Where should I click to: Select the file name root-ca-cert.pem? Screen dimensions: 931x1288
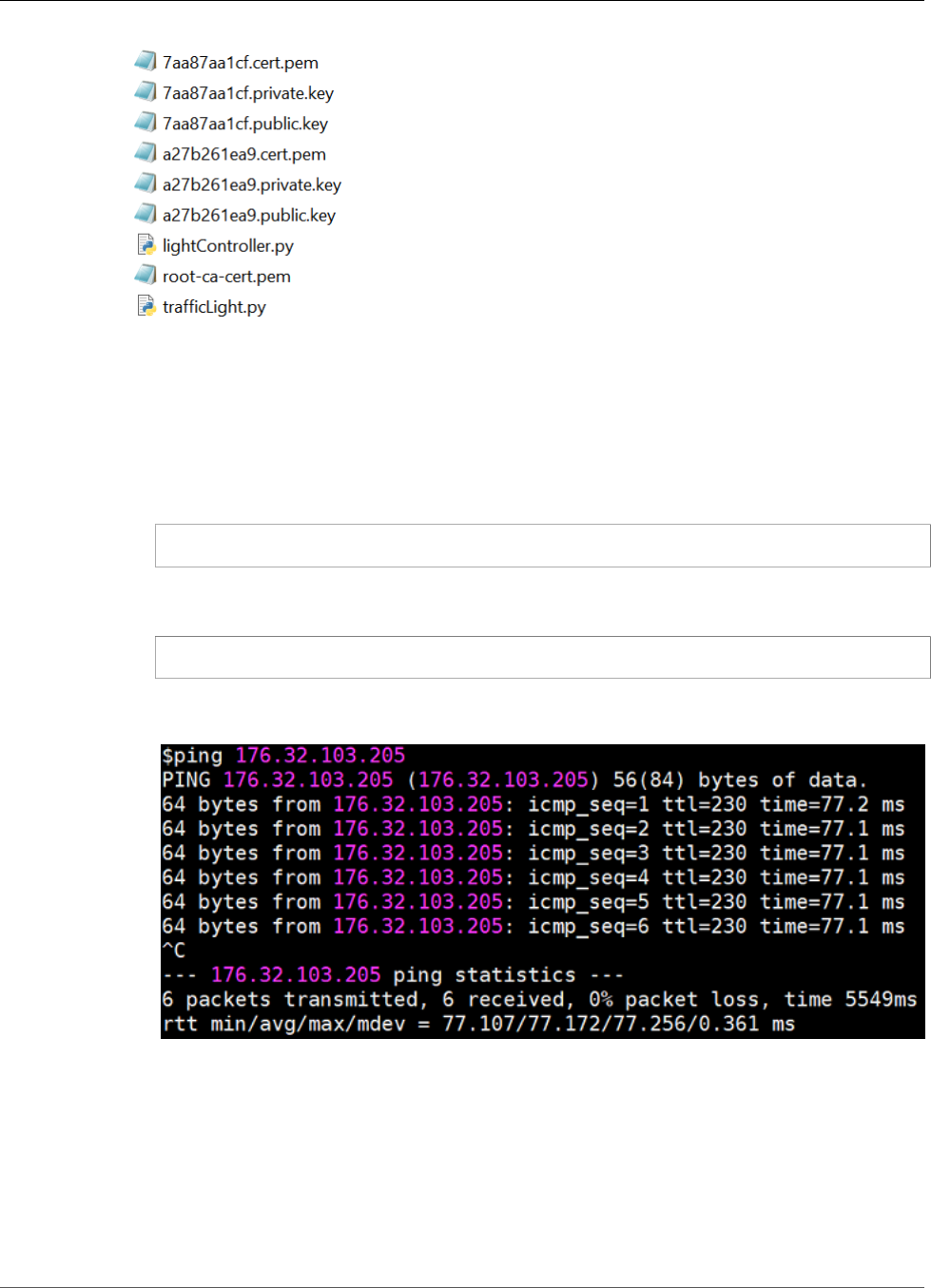tap(226, 277)
